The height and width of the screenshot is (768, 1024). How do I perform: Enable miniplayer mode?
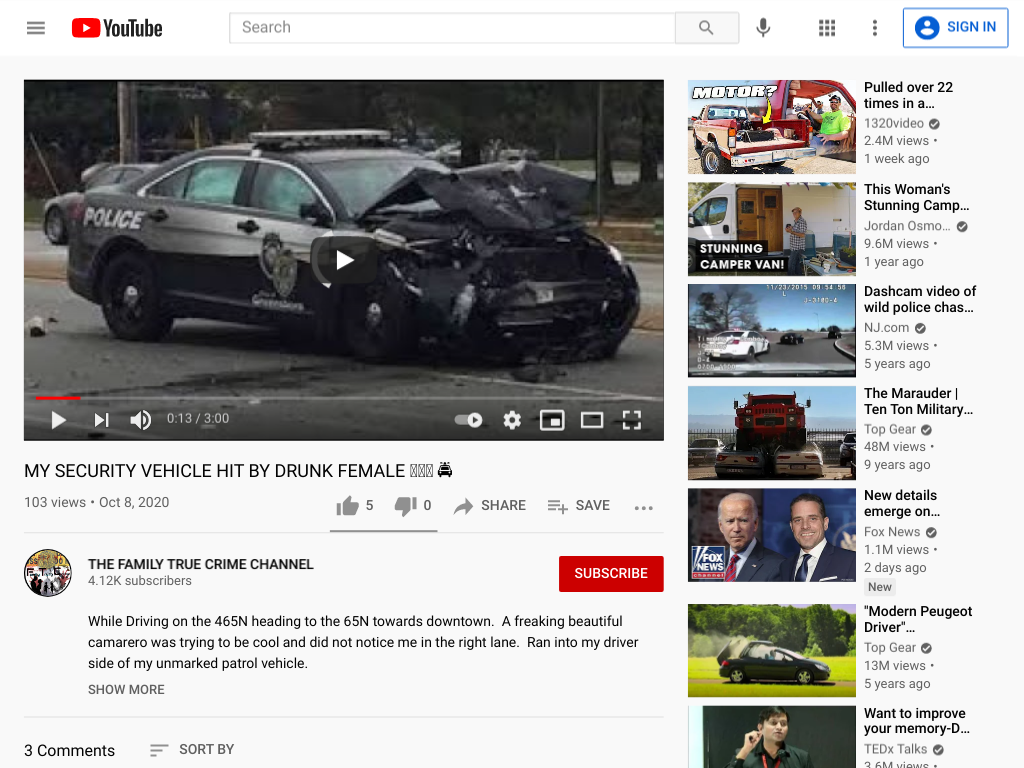552,420
